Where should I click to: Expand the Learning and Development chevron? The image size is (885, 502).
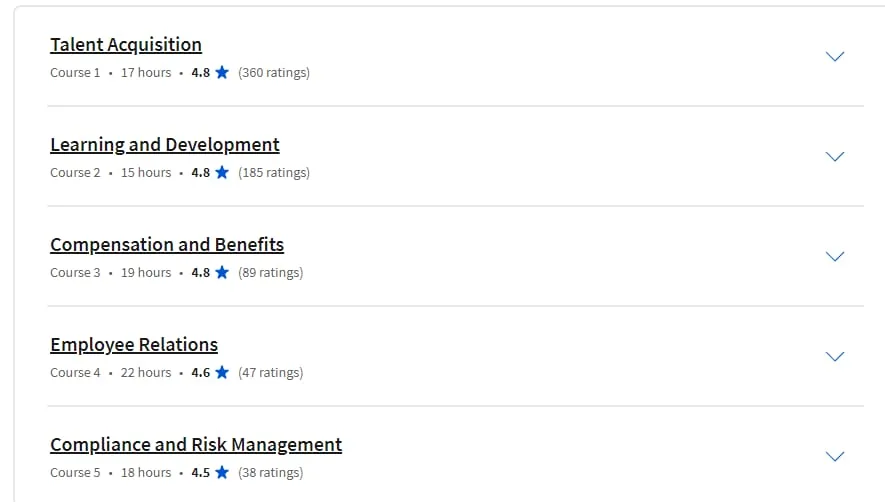click(x=835, y=156)
